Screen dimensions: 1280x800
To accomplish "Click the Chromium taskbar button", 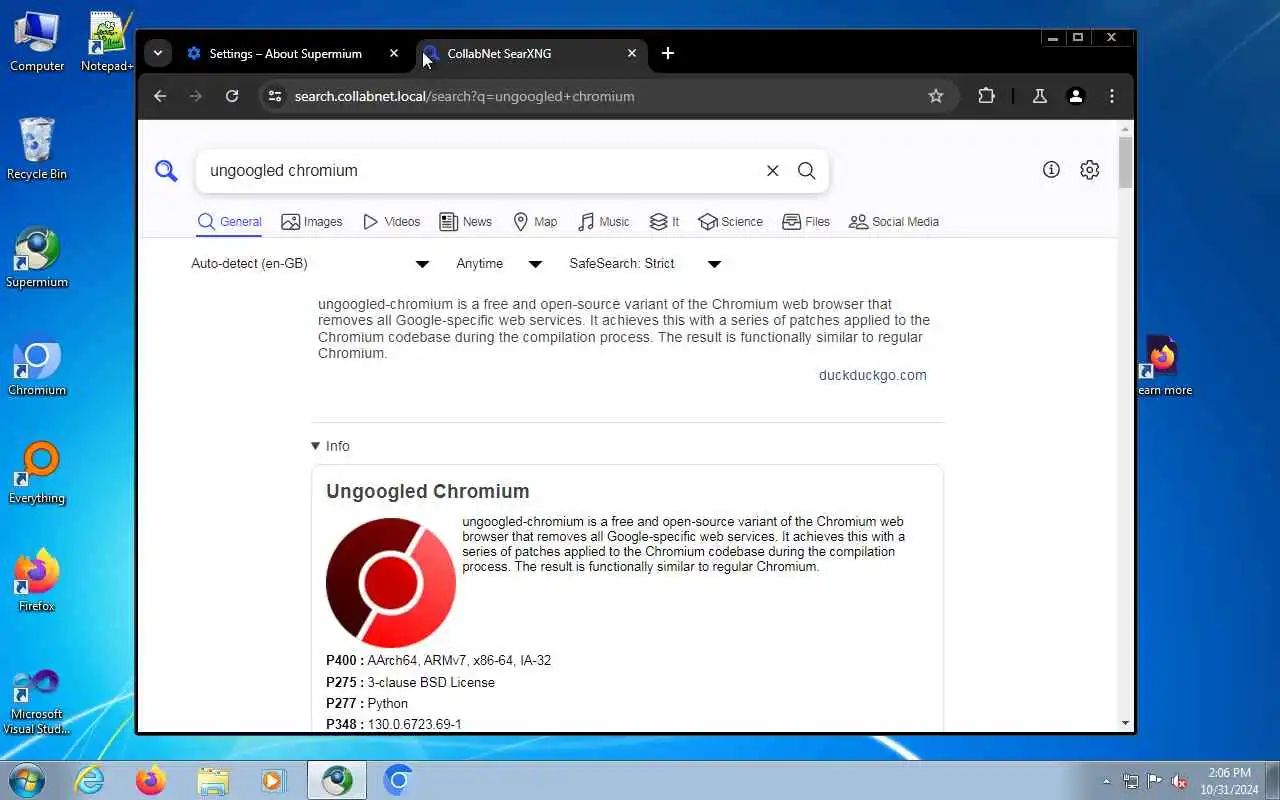I will click(398, 780).
